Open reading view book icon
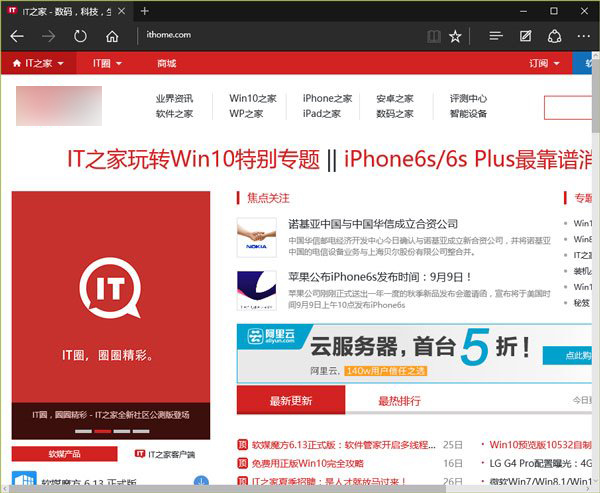This screenshot has width=600, height=493. pos(433,36)
